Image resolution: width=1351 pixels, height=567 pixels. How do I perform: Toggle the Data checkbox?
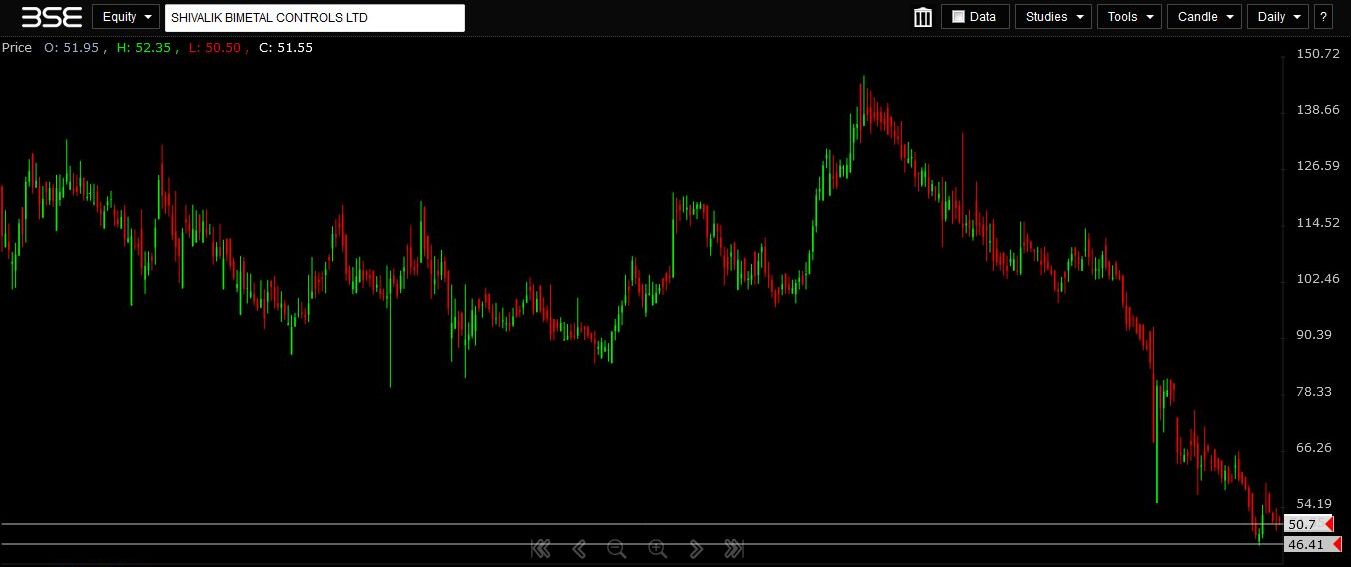pyautogui.click(x=958, y=17)
